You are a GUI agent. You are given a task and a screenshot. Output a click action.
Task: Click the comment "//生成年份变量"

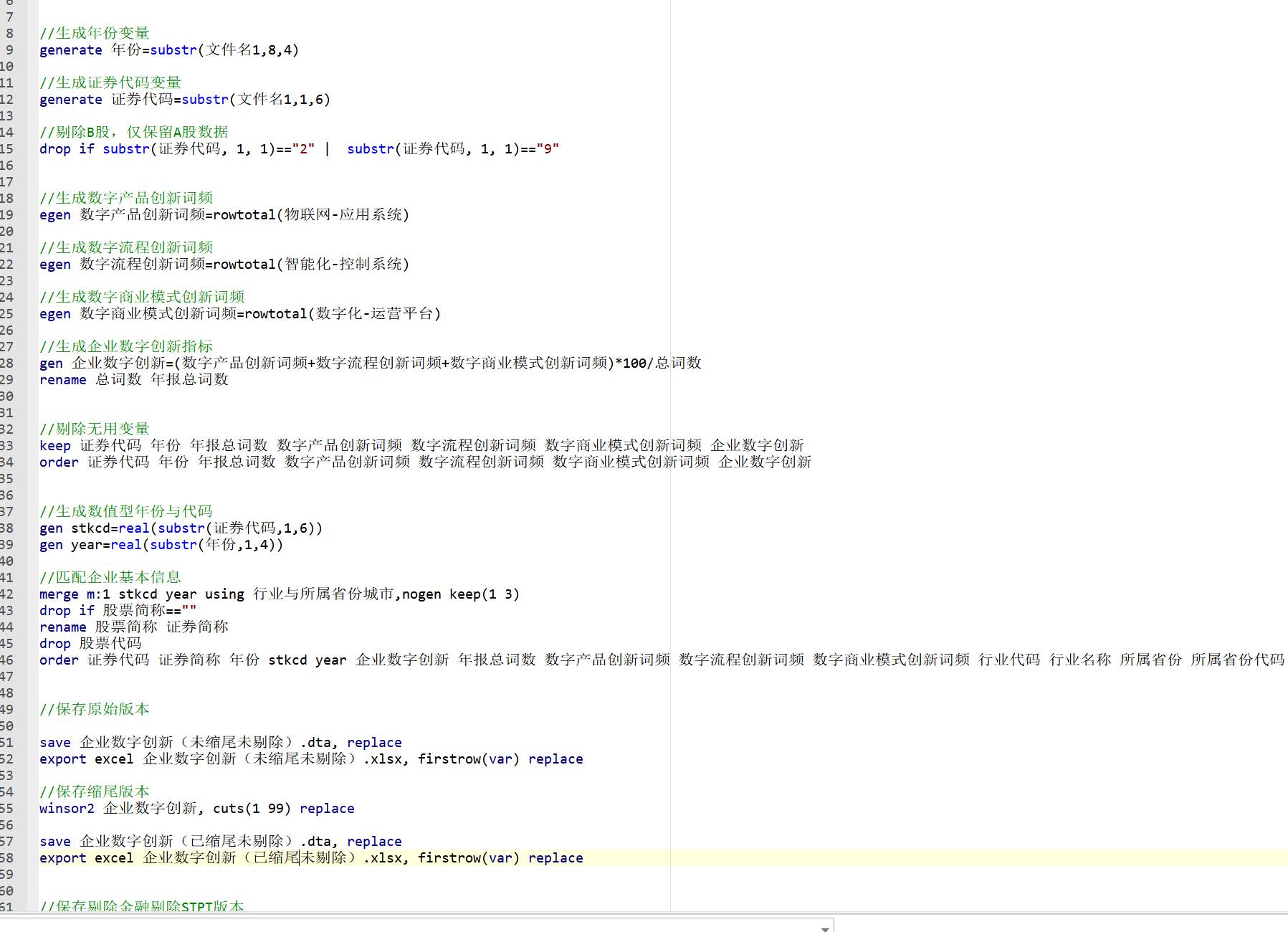point(95,33)
